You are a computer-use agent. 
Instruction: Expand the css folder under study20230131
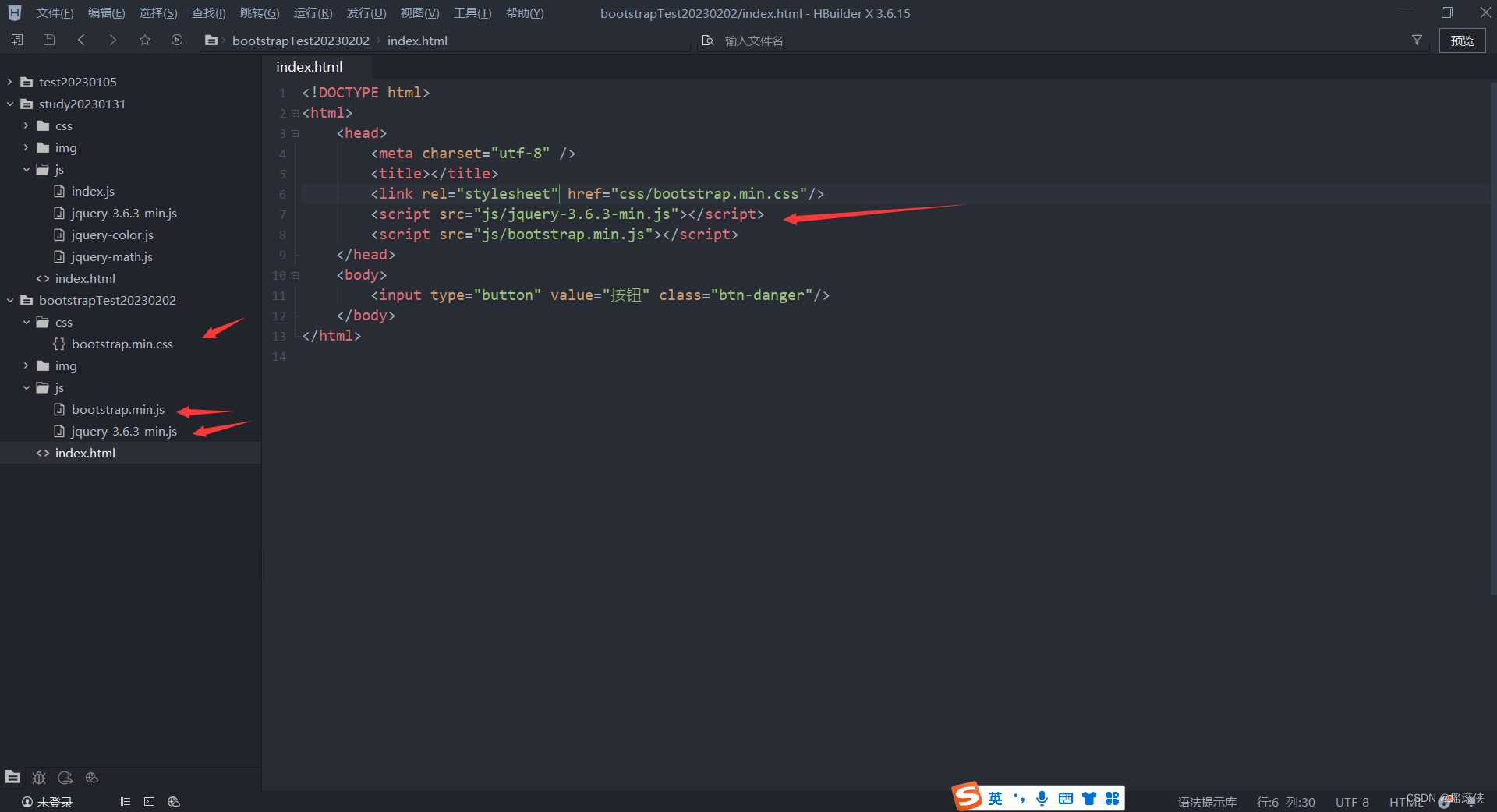27,125
